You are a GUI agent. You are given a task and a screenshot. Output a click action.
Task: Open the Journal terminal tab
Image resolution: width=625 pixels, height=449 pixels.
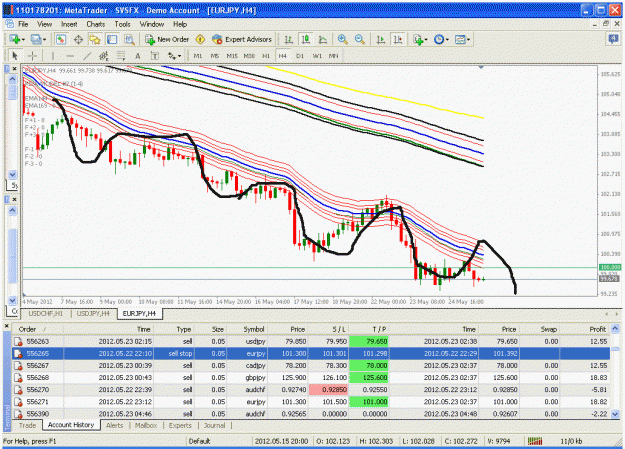(x=214, y=425)
